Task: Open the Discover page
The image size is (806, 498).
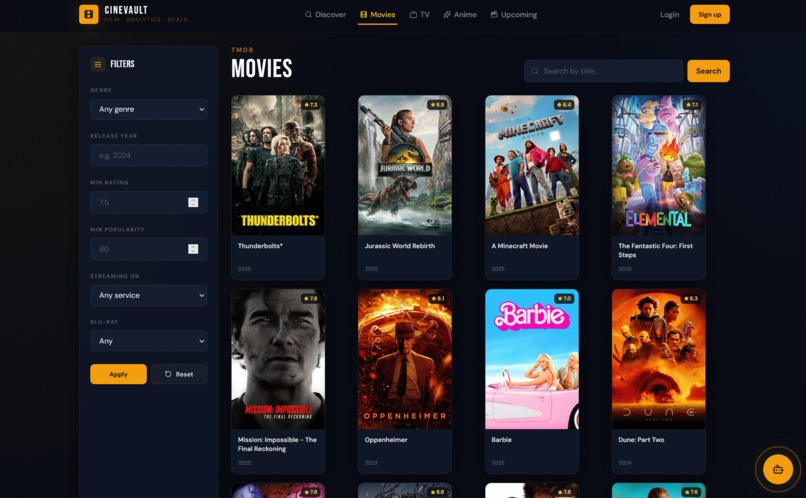Action: click(325, 14)
